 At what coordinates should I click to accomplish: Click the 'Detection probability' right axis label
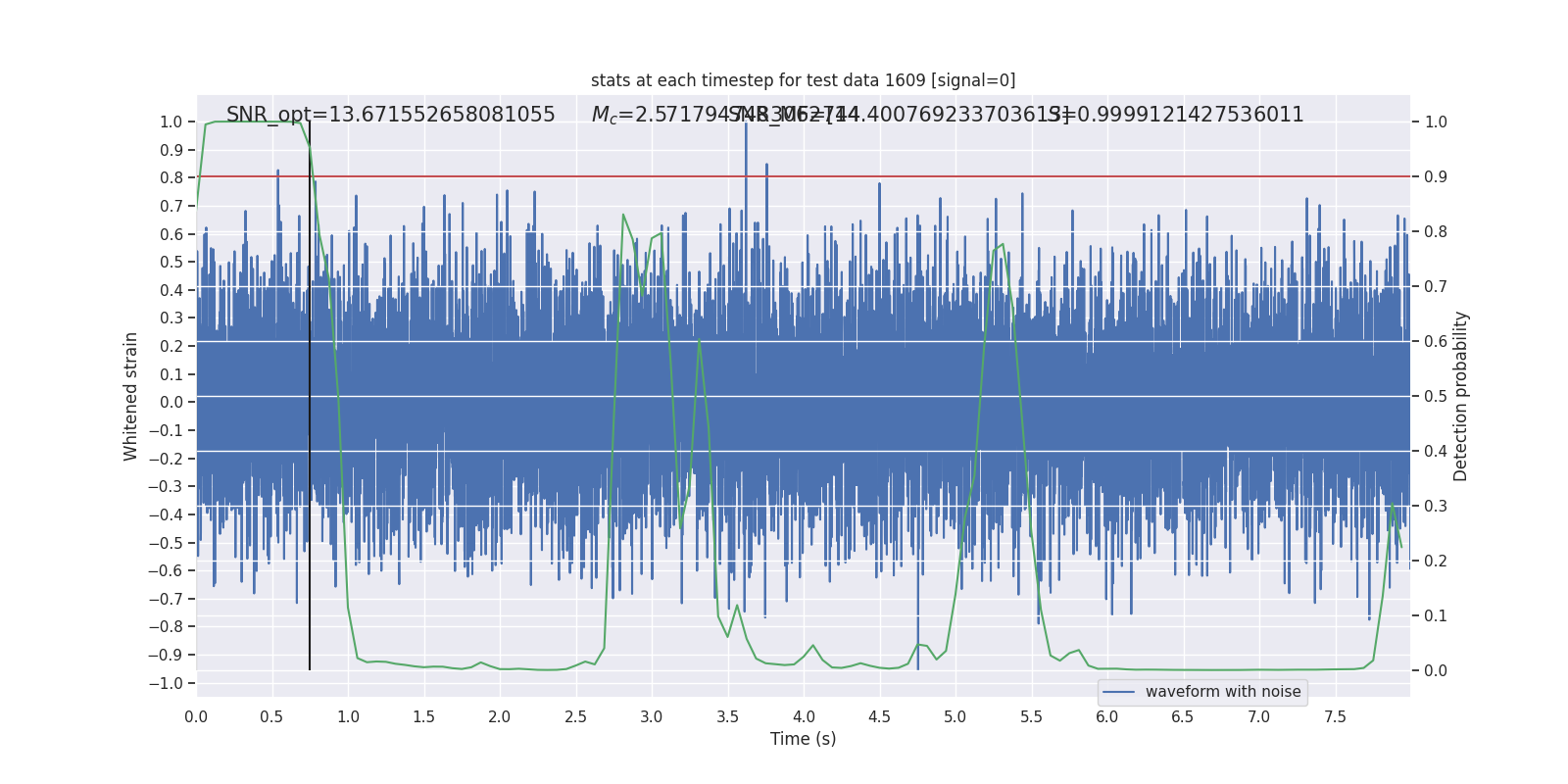1461,396
